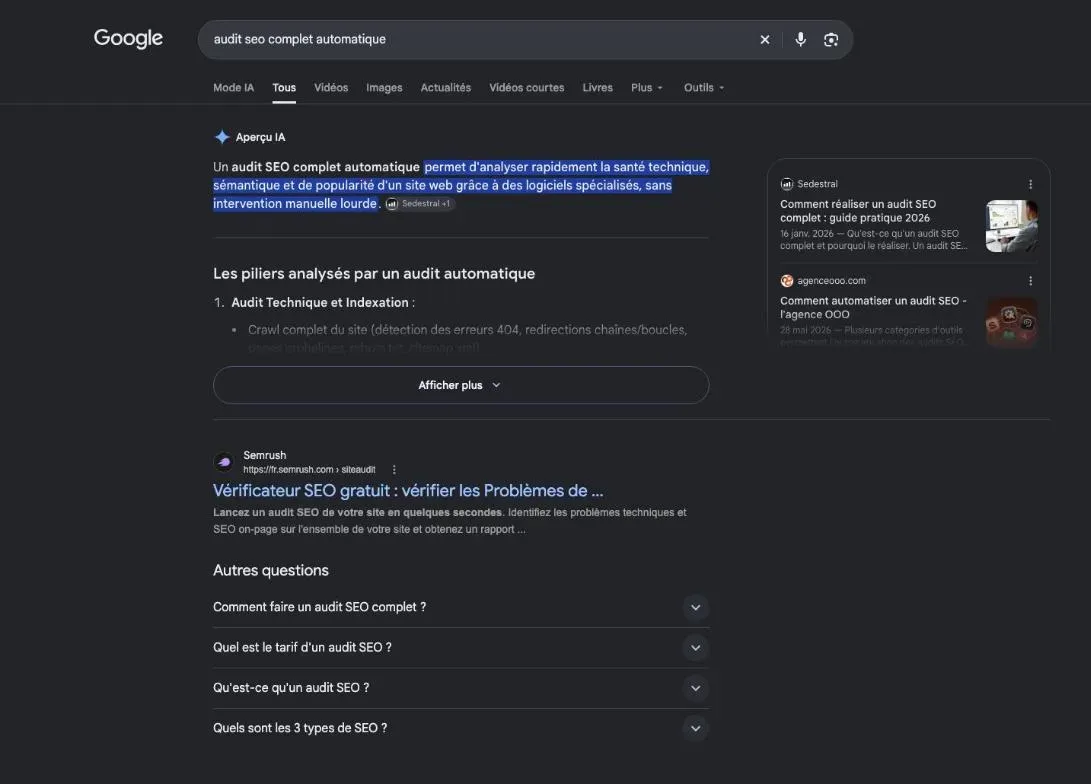The image size is (1091, 784).
Task: Open agenceooo.com card more options menu
Action: coord(1030,281)
